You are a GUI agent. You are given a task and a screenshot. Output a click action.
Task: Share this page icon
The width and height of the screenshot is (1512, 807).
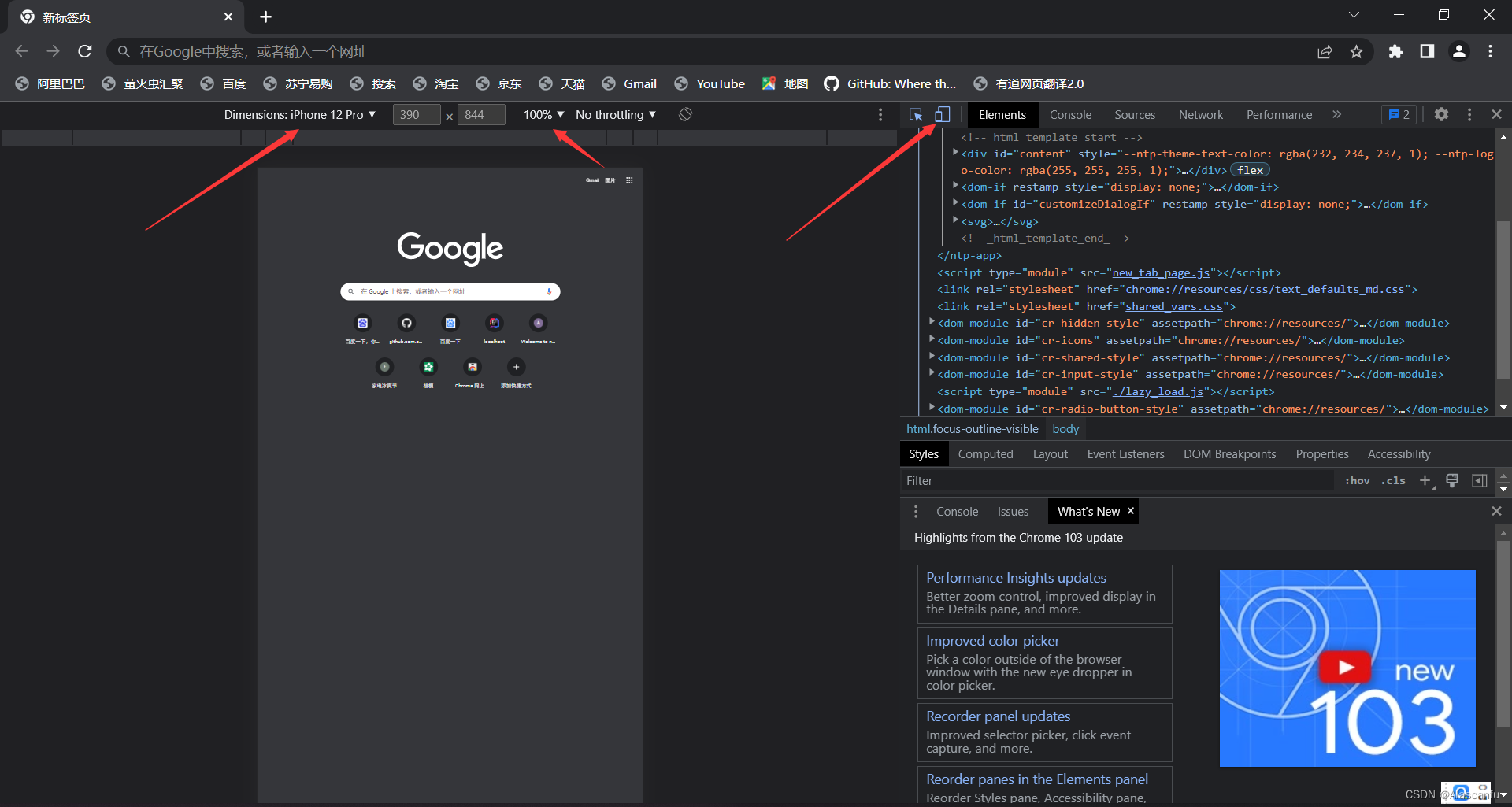(x=1325, y=51)
